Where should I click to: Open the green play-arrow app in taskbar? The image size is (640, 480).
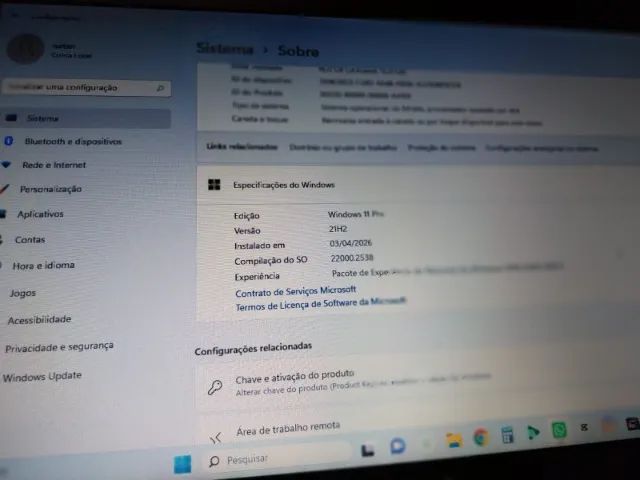533,432
